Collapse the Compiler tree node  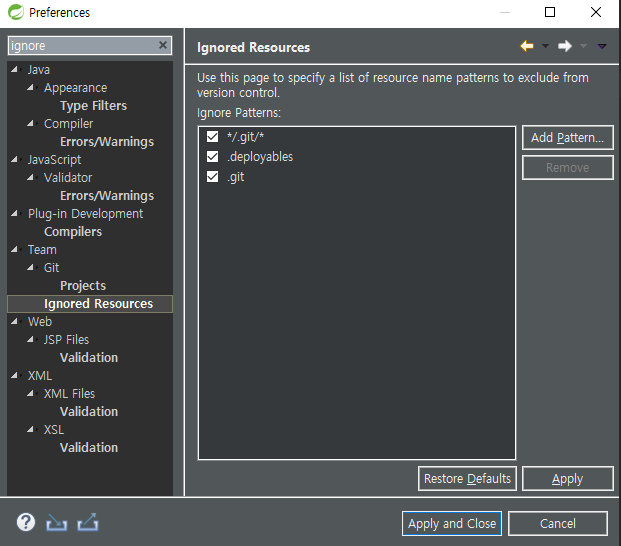tap(30, 124)
